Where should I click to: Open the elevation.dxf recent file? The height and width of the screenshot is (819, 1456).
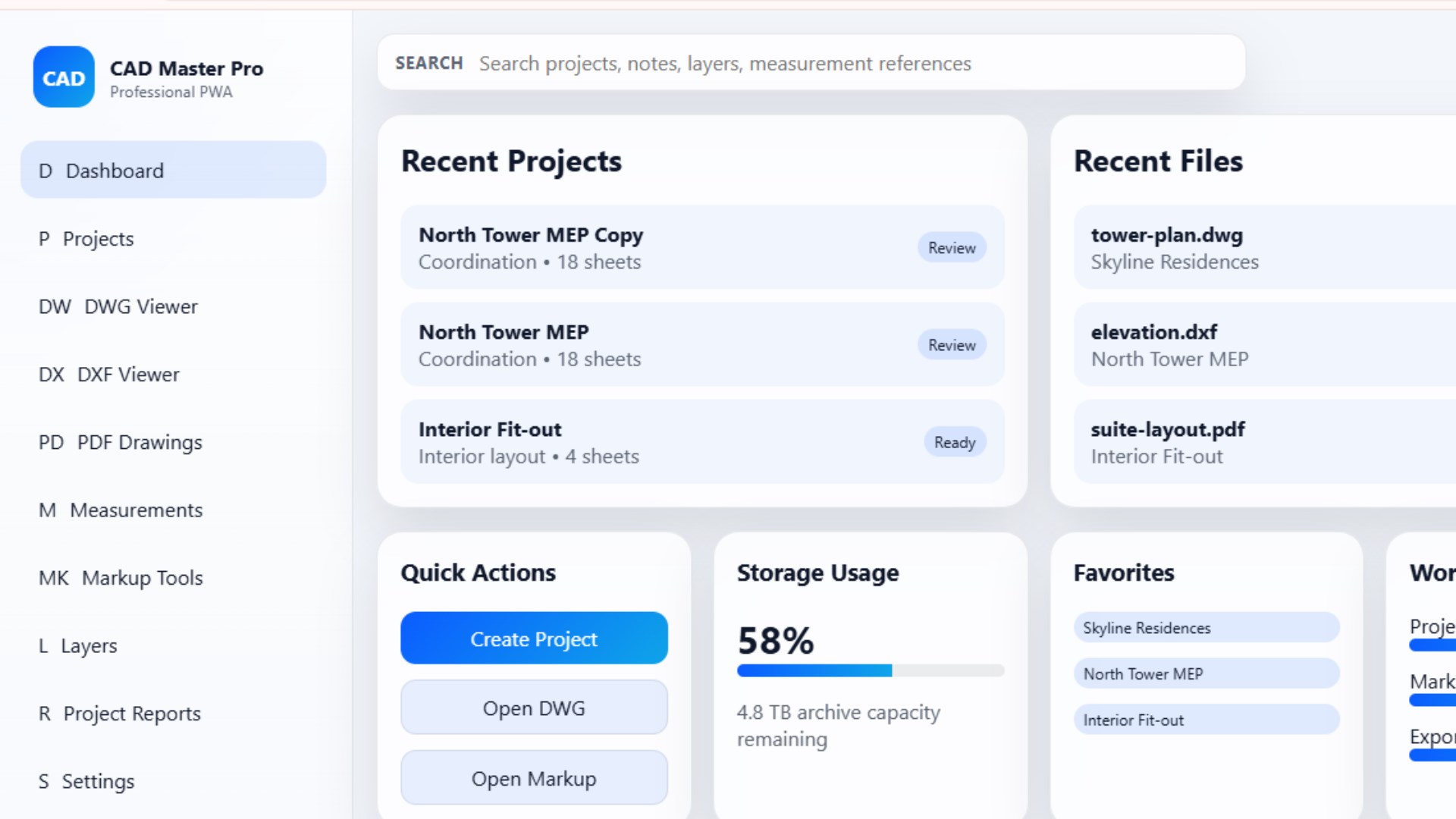(x=1265, y=344)
